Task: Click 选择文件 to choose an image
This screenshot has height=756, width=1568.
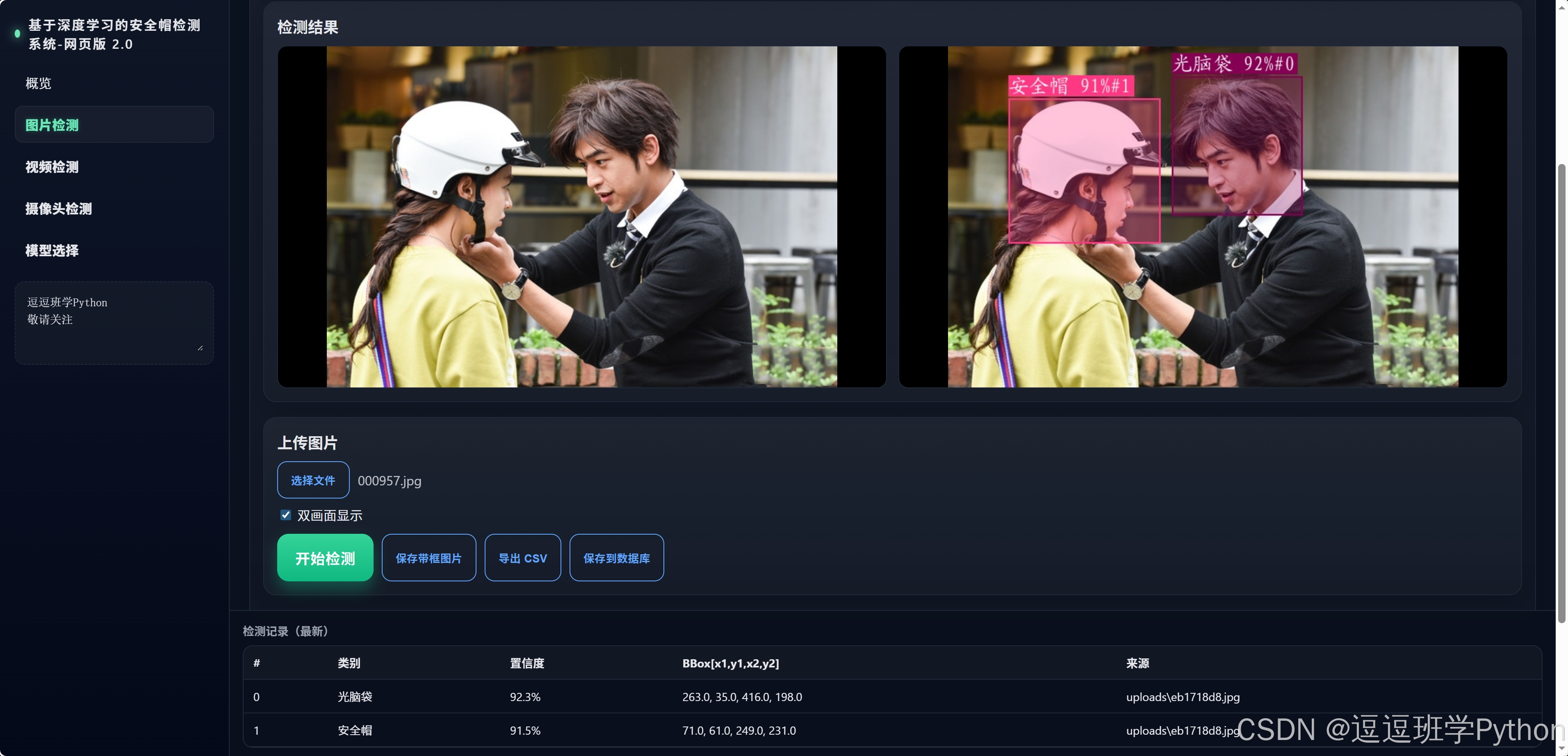Action: (x=313, y=480)
